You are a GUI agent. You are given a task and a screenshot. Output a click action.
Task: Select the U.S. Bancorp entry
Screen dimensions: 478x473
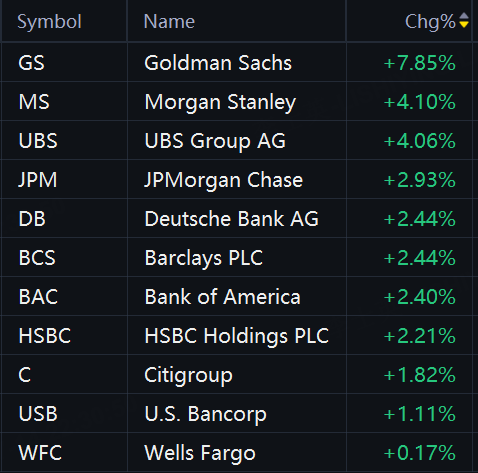(205, 414)
